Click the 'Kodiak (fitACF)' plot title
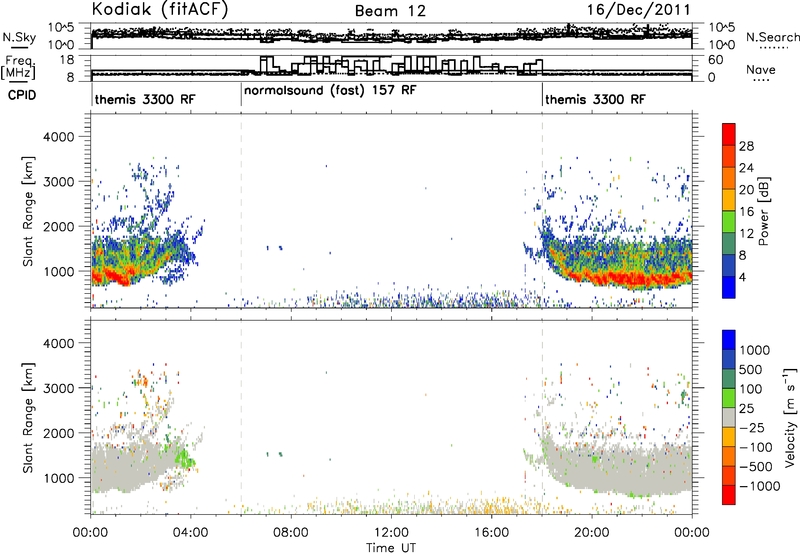 160,10
